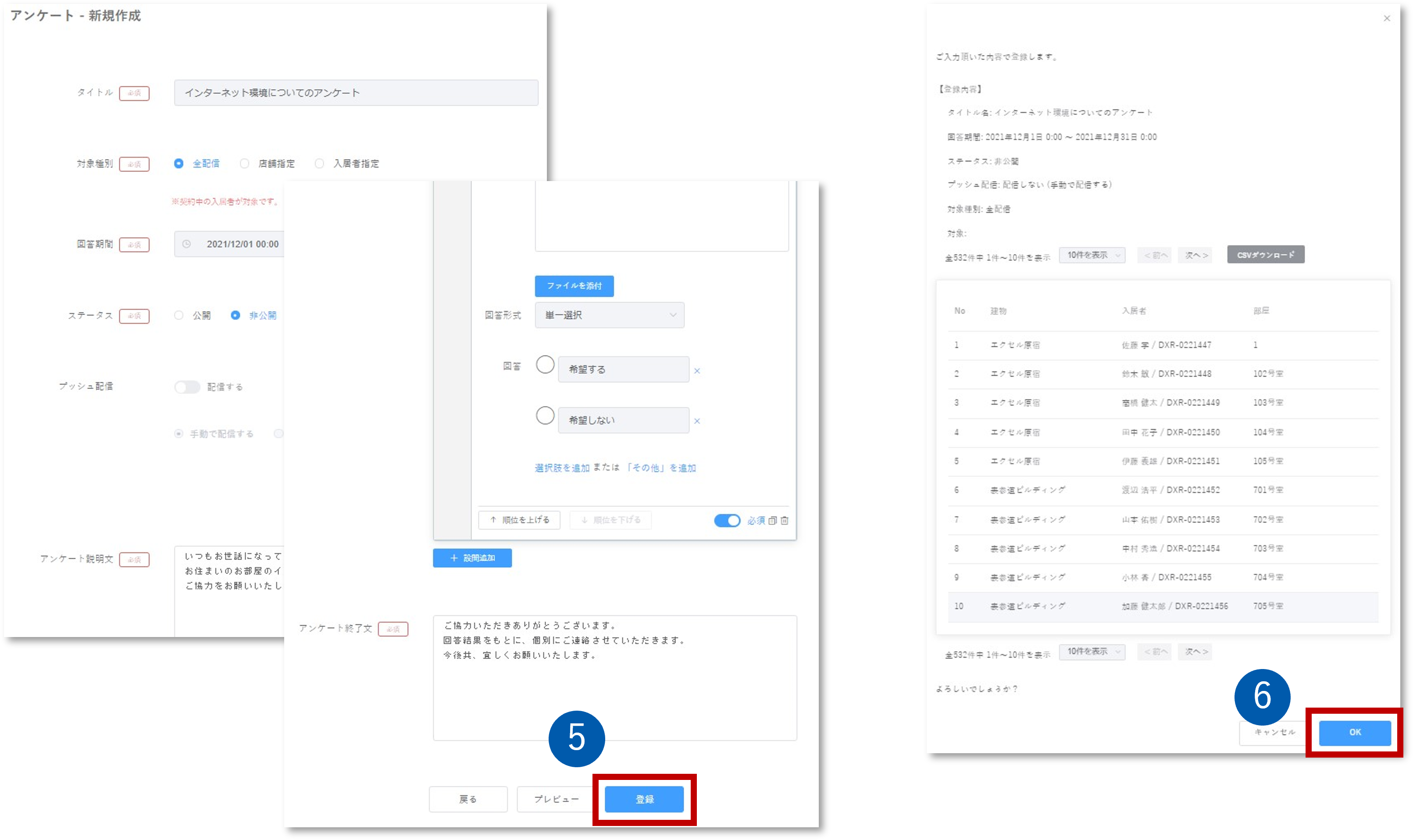
Task: Click the trash icon to delete question
Action: pyautogui.click(x=785, y=521)
